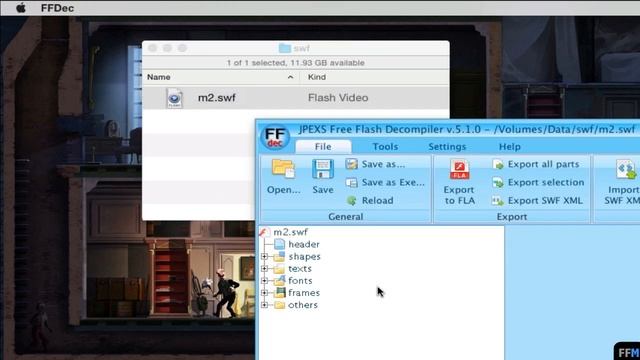Click the shapes folder icon
This screenshot has width=640, height=360.
click(x=280, y=256)
